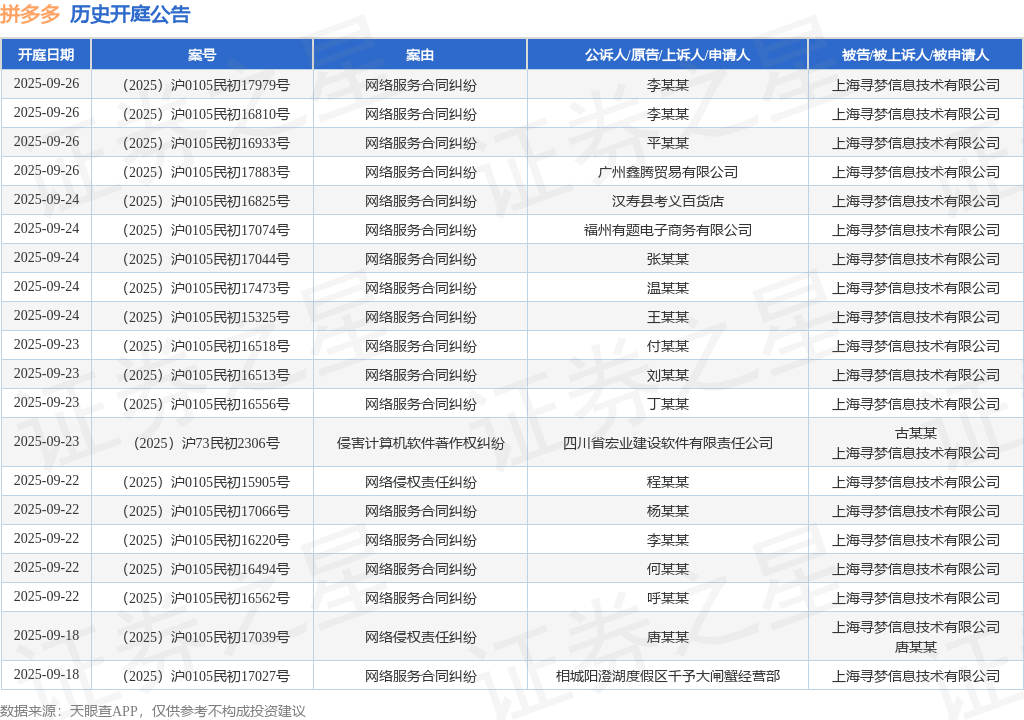Select case number (2025)沪0105民初17473号
Viewport: 1024px width, 720px height.
(x=206, y=288)
